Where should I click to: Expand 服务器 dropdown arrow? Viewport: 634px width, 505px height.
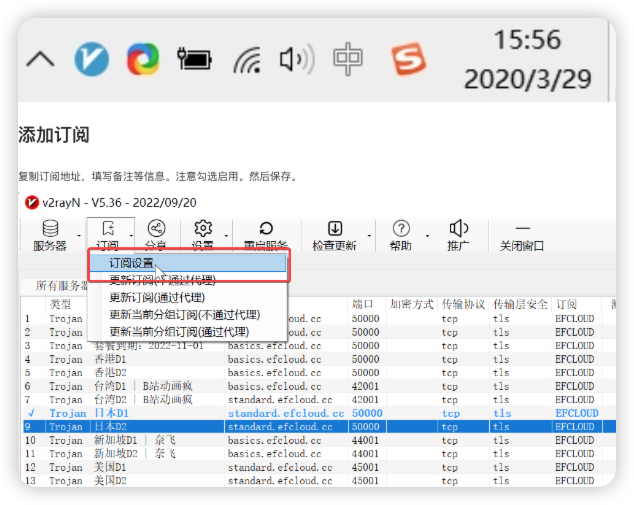coord(79,236)
